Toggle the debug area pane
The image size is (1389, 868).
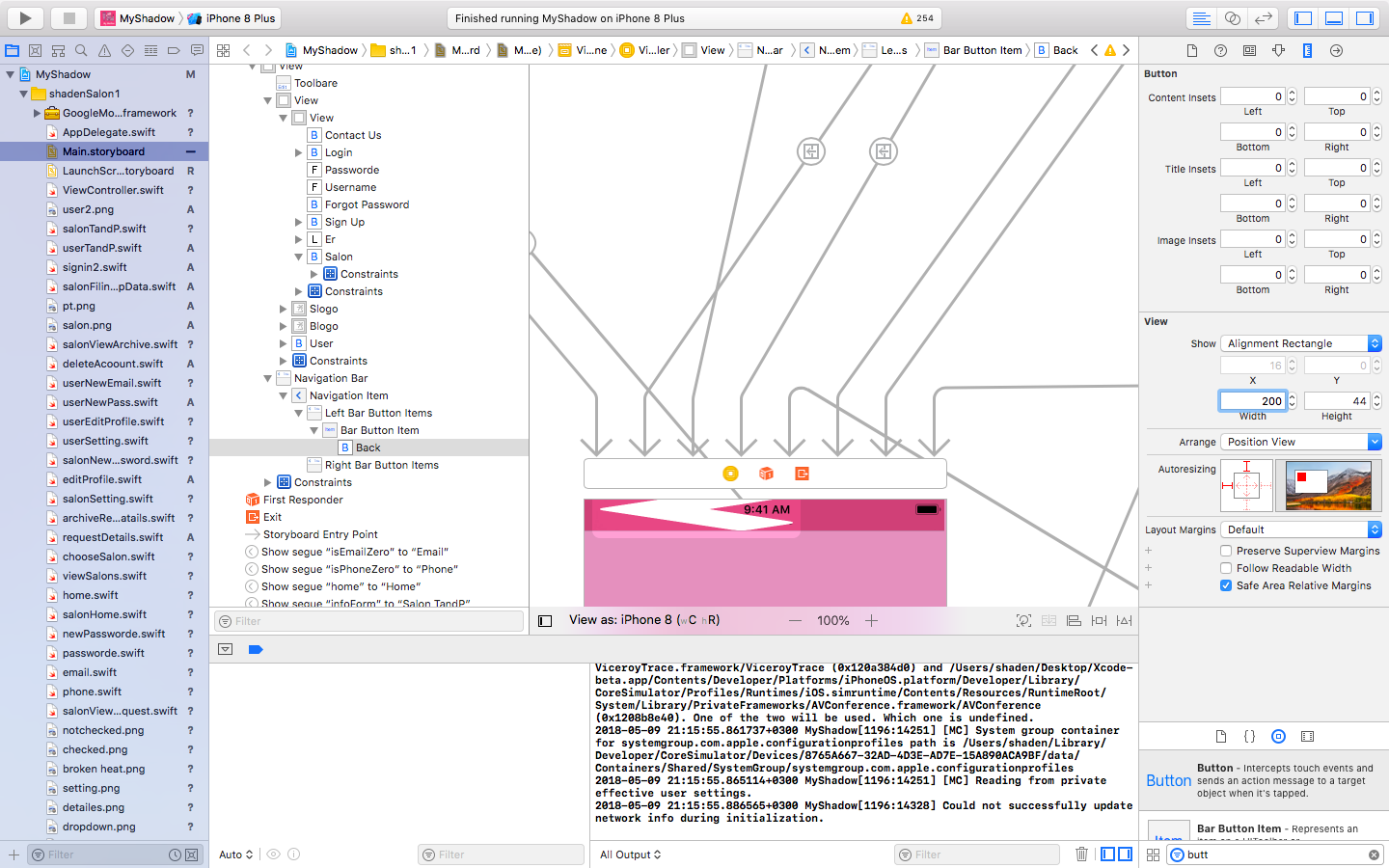(x=1334, y=18)
